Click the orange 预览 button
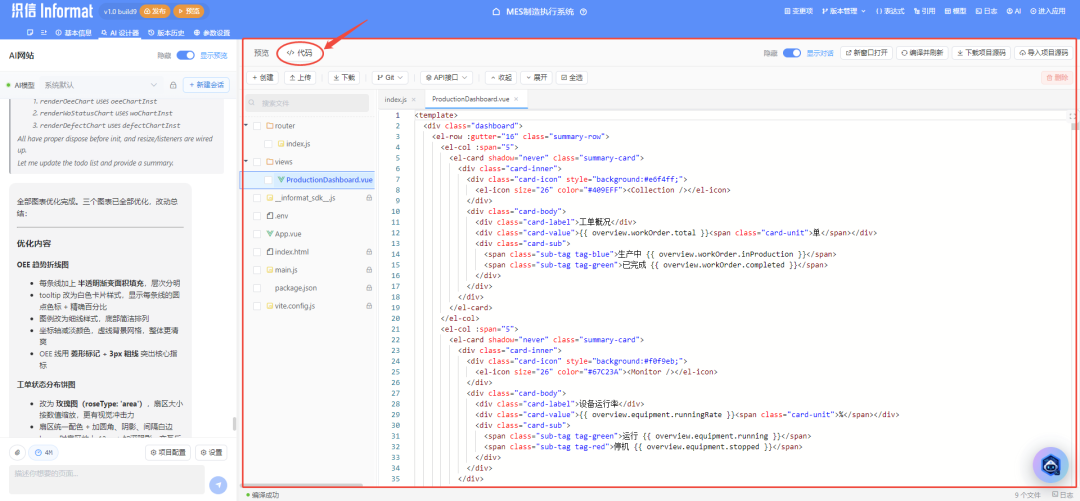 pyautogui.click(x=188, y=11)
